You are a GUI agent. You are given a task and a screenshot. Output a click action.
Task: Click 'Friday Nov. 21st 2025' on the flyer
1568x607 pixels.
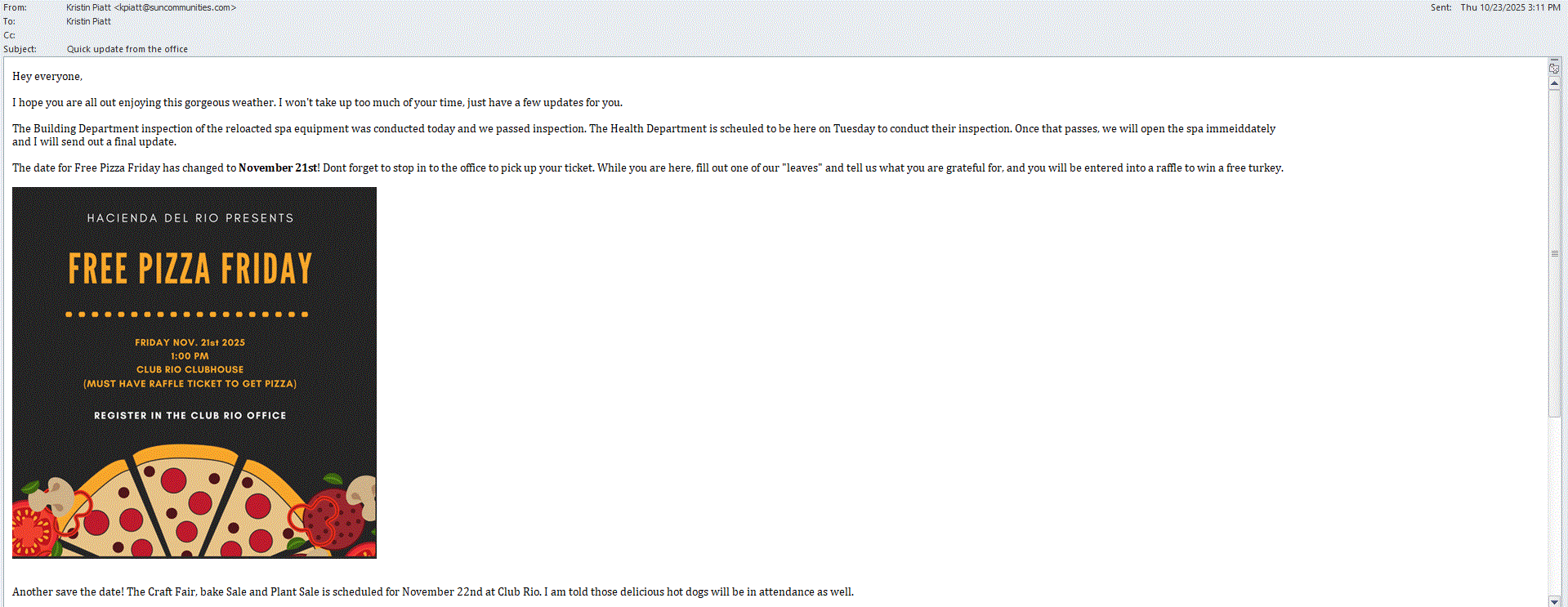point(190,342)
